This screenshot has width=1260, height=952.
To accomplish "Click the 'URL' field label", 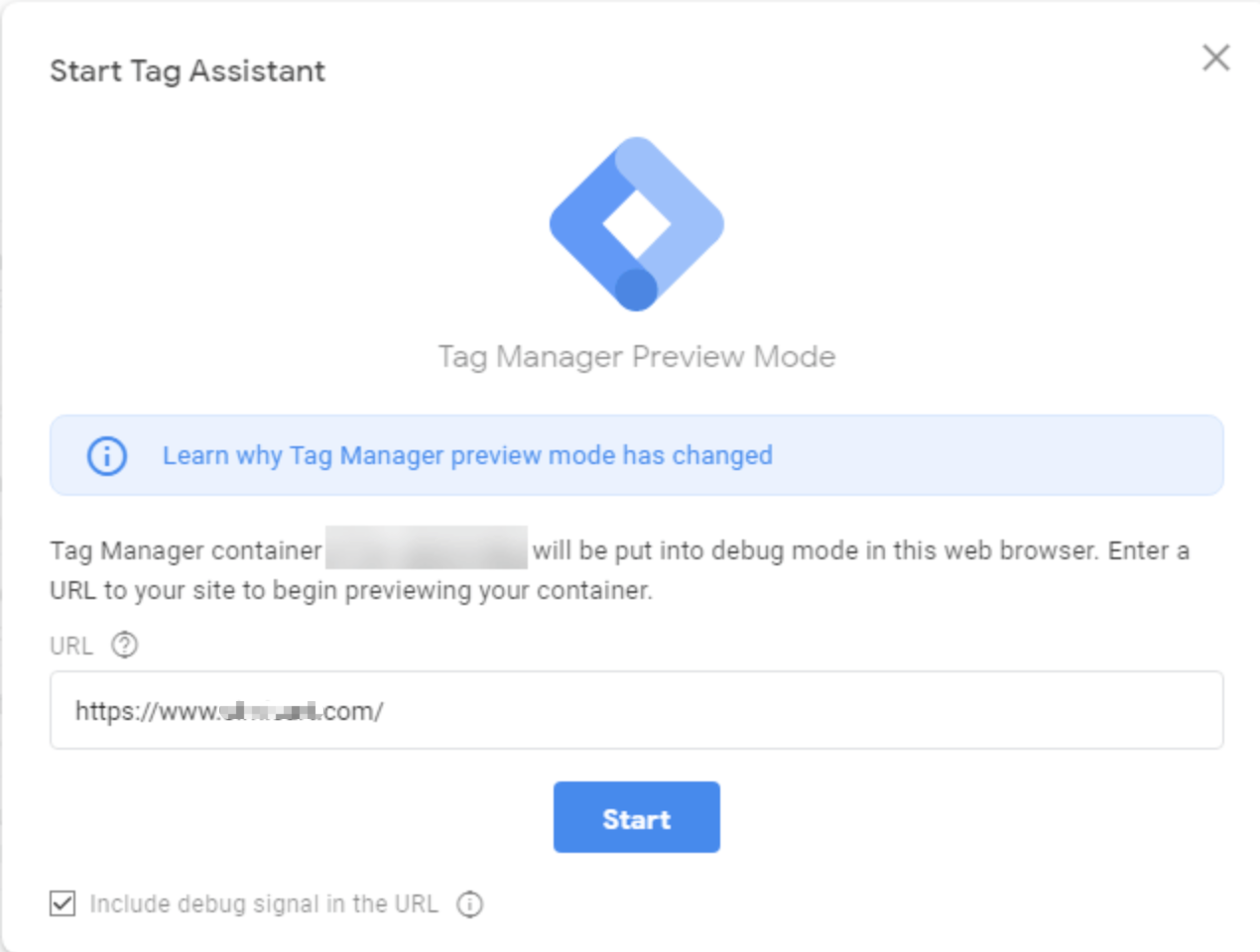I will 71,647.
